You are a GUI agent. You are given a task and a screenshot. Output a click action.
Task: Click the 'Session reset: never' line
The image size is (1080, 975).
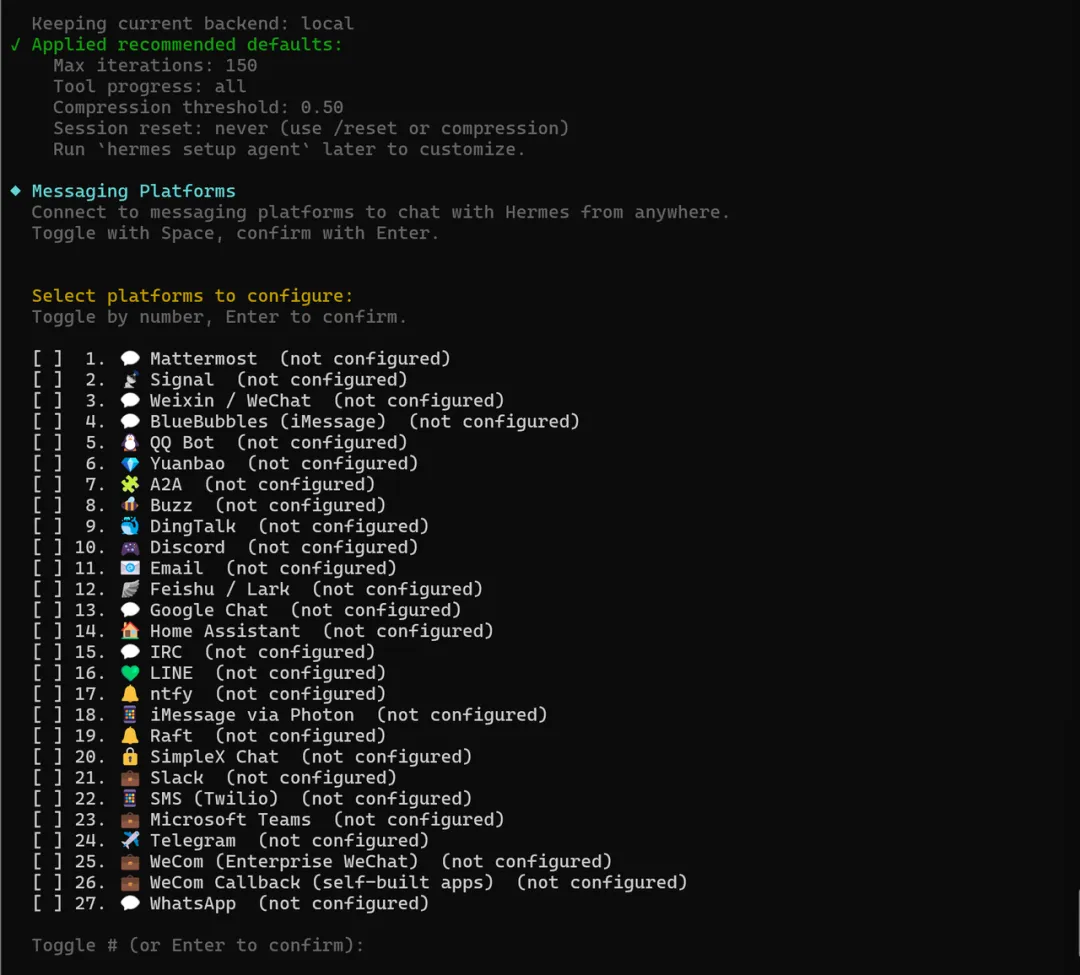coord(311,128)
